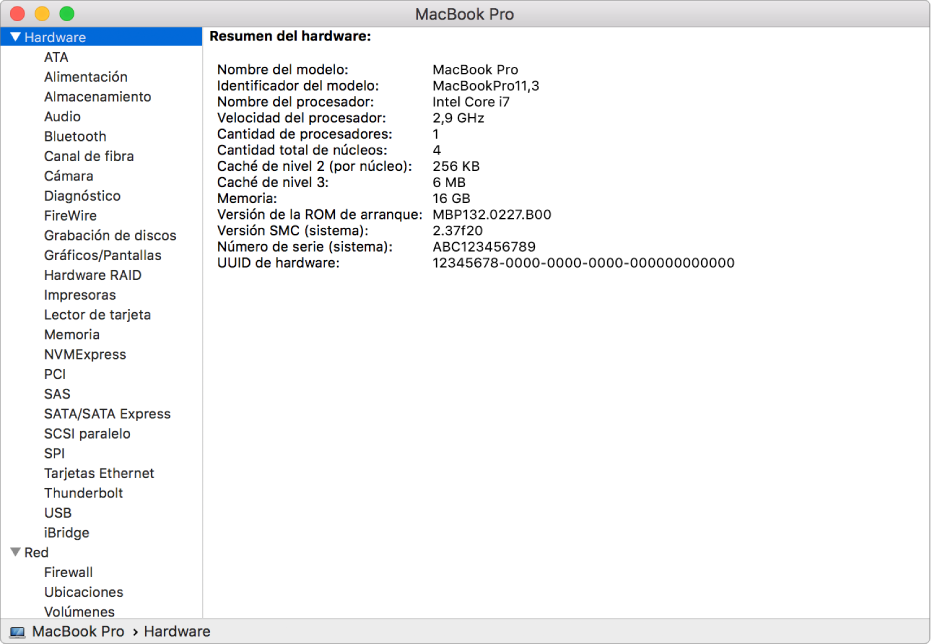Open the NVMExpress category
This screenshot has height=644, width=931.
click(85, 354)
